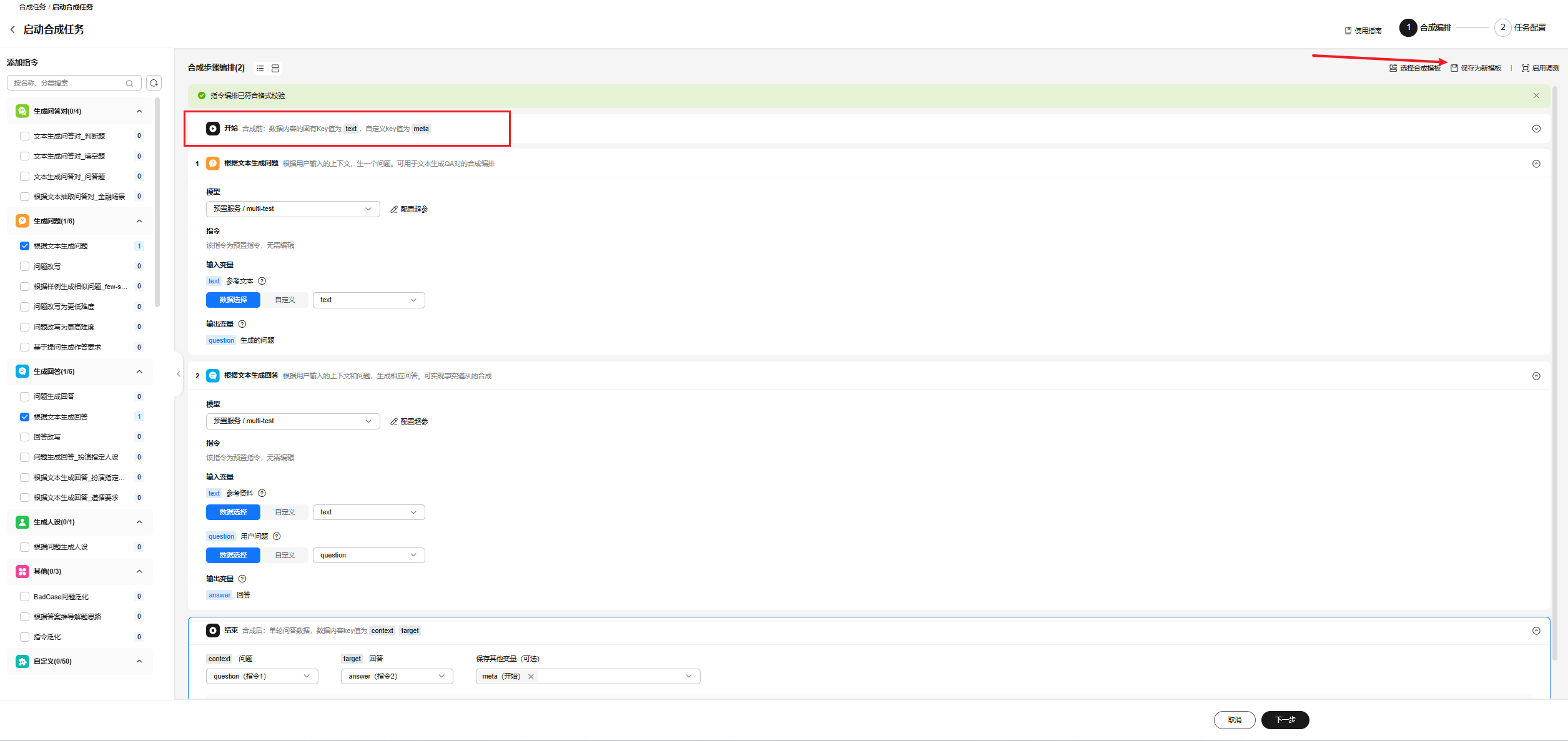Click 配置超参 edit icon in step 1
The image size is (1568, 741).
[394, 209]
